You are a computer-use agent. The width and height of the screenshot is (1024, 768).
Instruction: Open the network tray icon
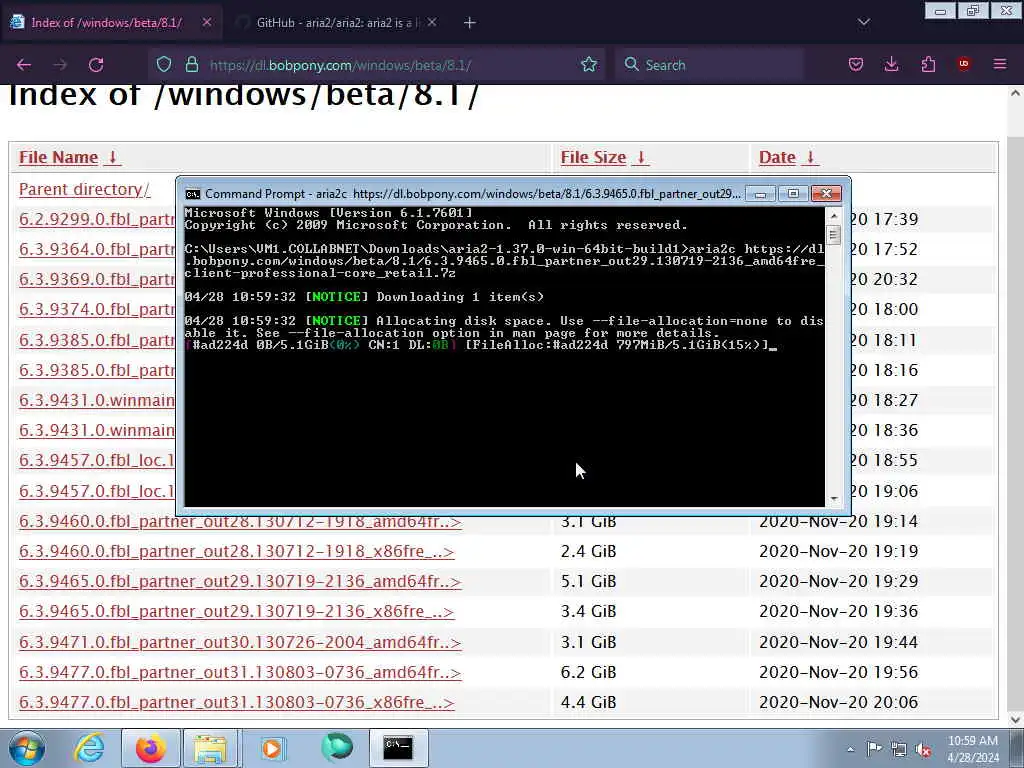899,749
